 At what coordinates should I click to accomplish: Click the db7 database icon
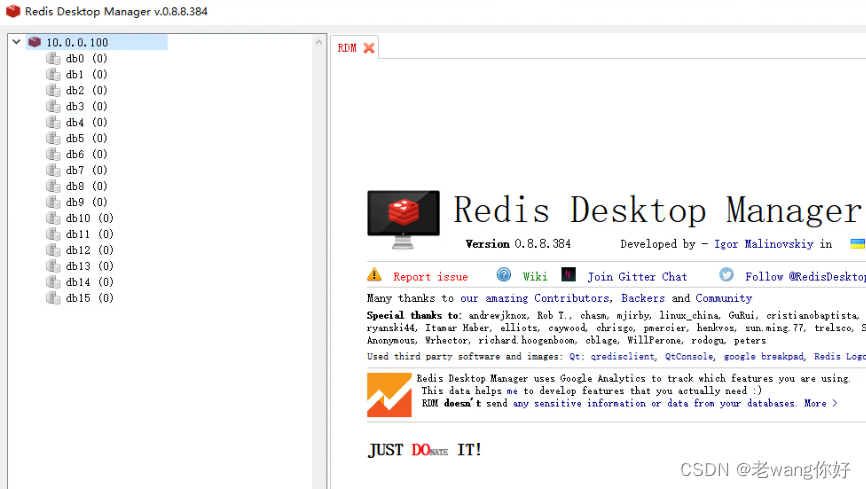[x=53, y=171]
